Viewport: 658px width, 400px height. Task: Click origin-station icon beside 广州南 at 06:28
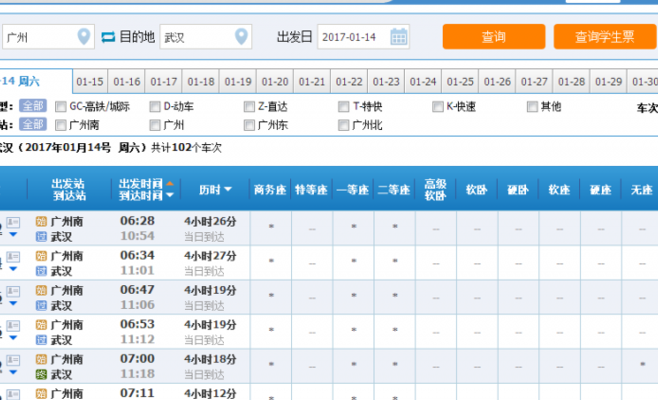(x=41, y=221)
